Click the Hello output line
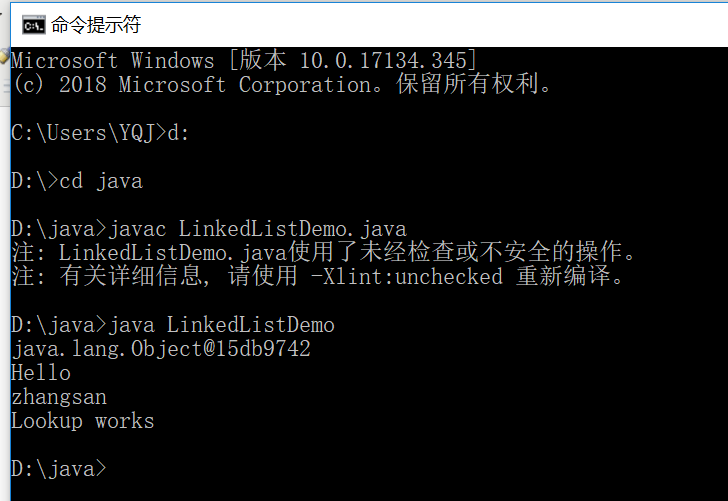 41,373
